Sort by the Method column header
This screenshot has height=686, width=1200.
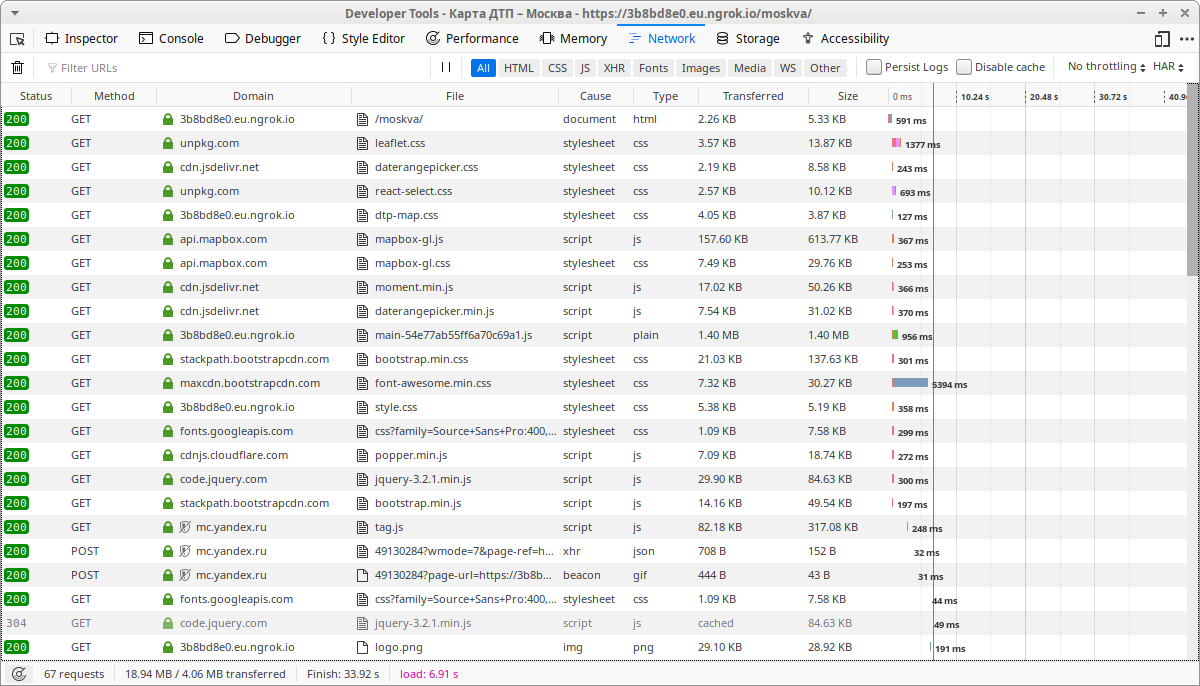pyautogui.click(x=114, y=96)
